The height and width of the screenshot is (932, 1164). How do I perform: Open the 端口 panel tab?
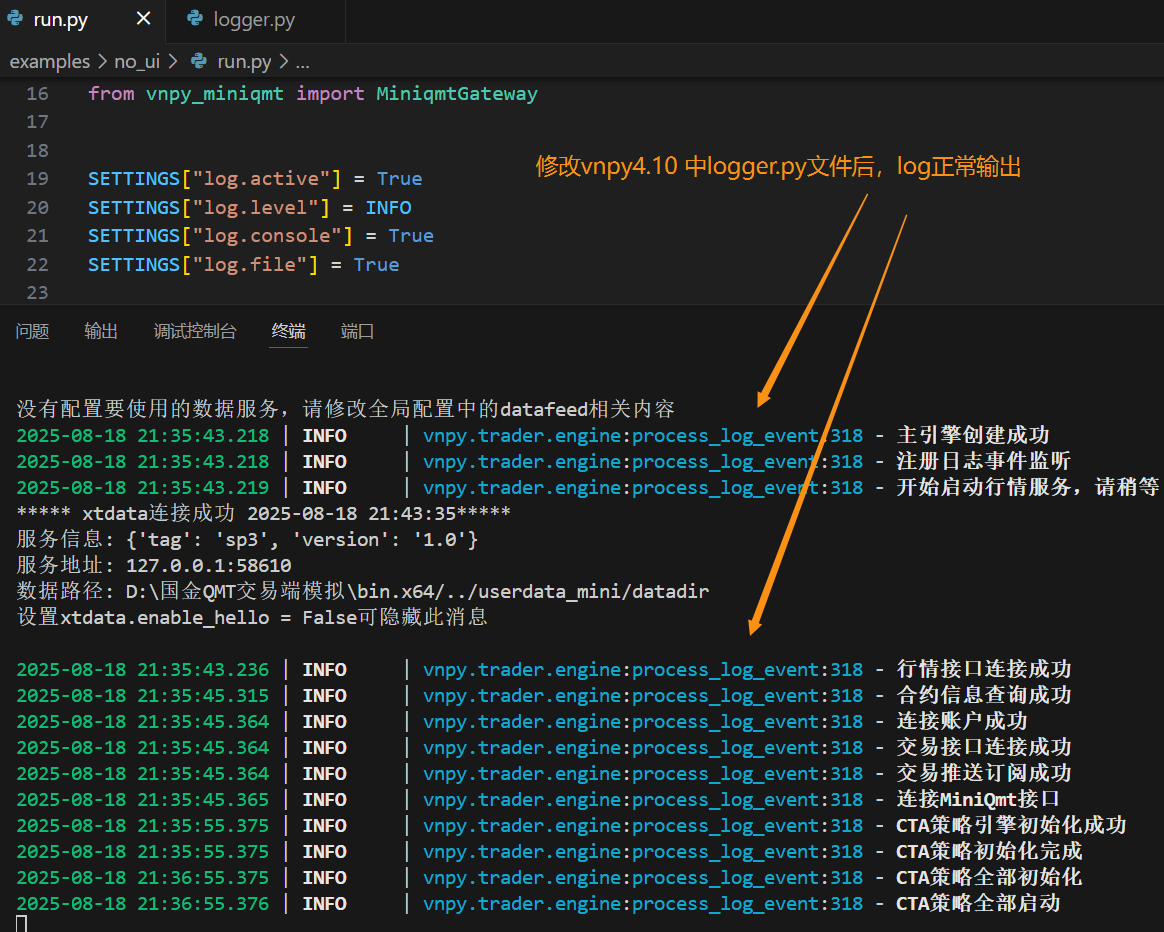tap(357, 331)
